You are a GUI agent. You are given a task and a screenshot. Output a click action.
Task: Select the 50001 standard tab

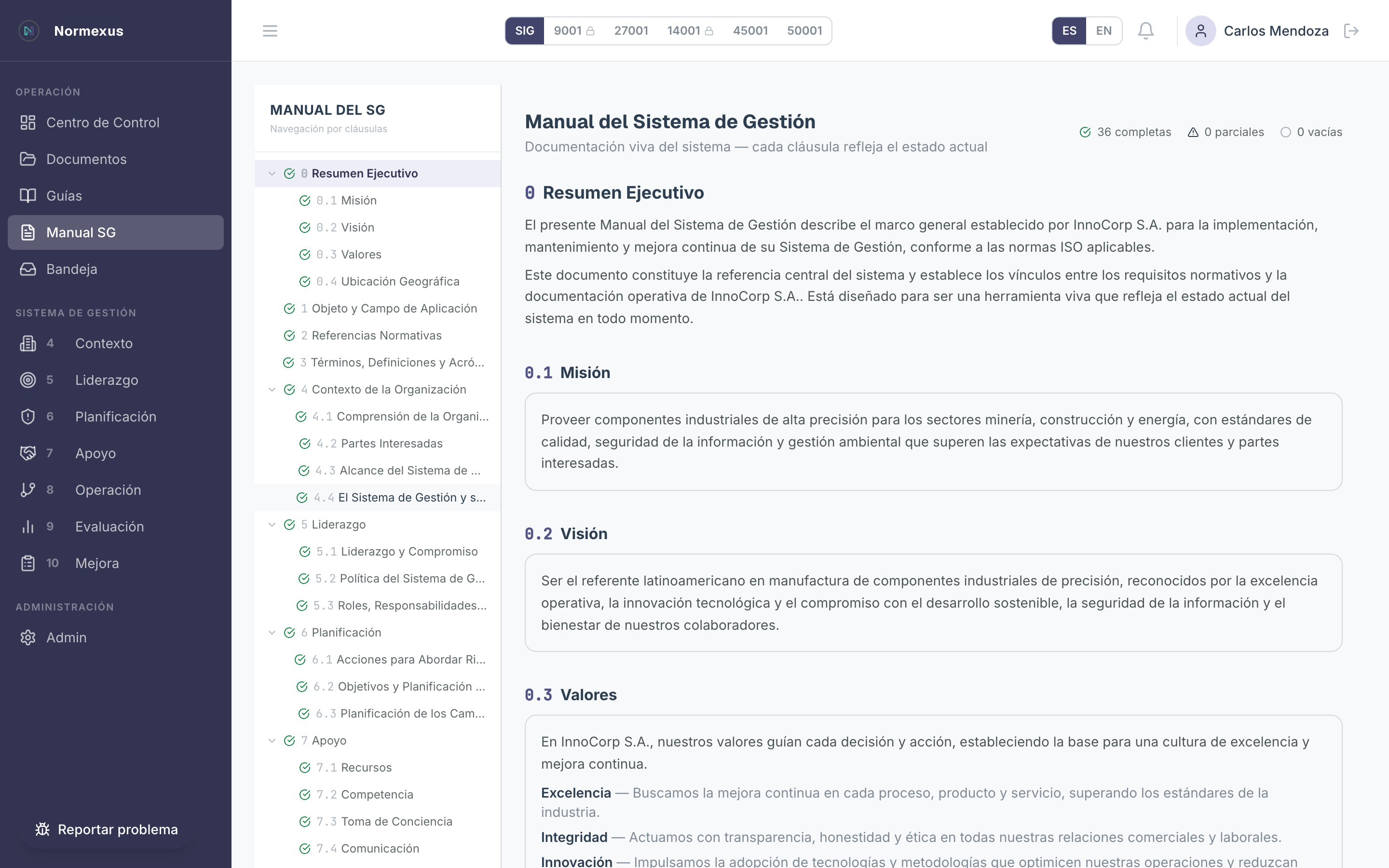coord(804,31)
